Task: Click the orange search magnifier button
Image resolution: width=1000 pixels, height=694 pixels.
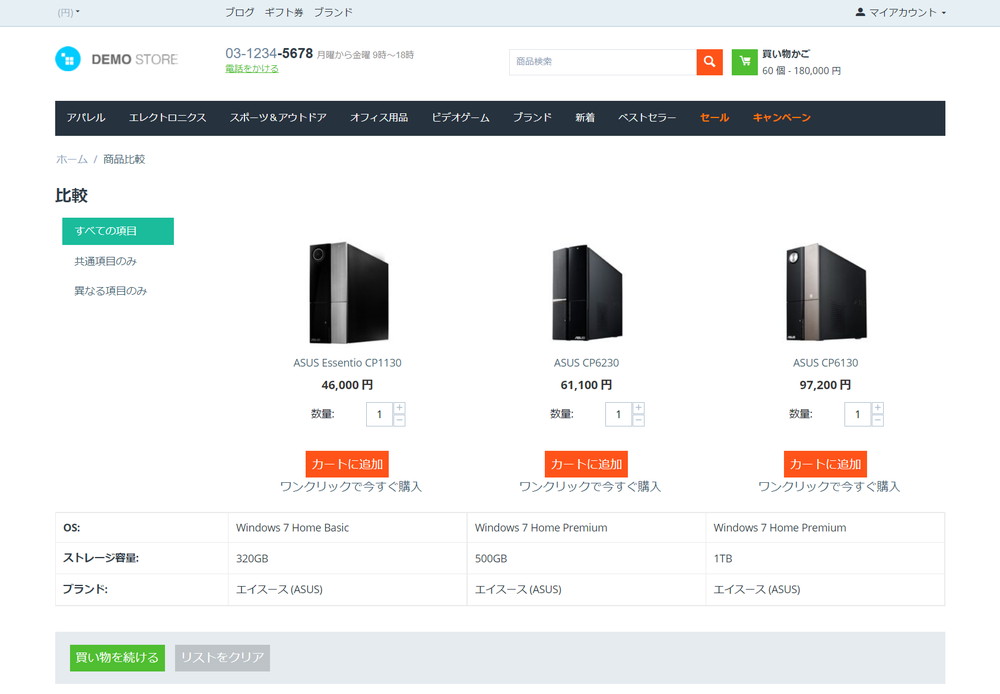Action: pyautogui.click(x=709, y=62)
